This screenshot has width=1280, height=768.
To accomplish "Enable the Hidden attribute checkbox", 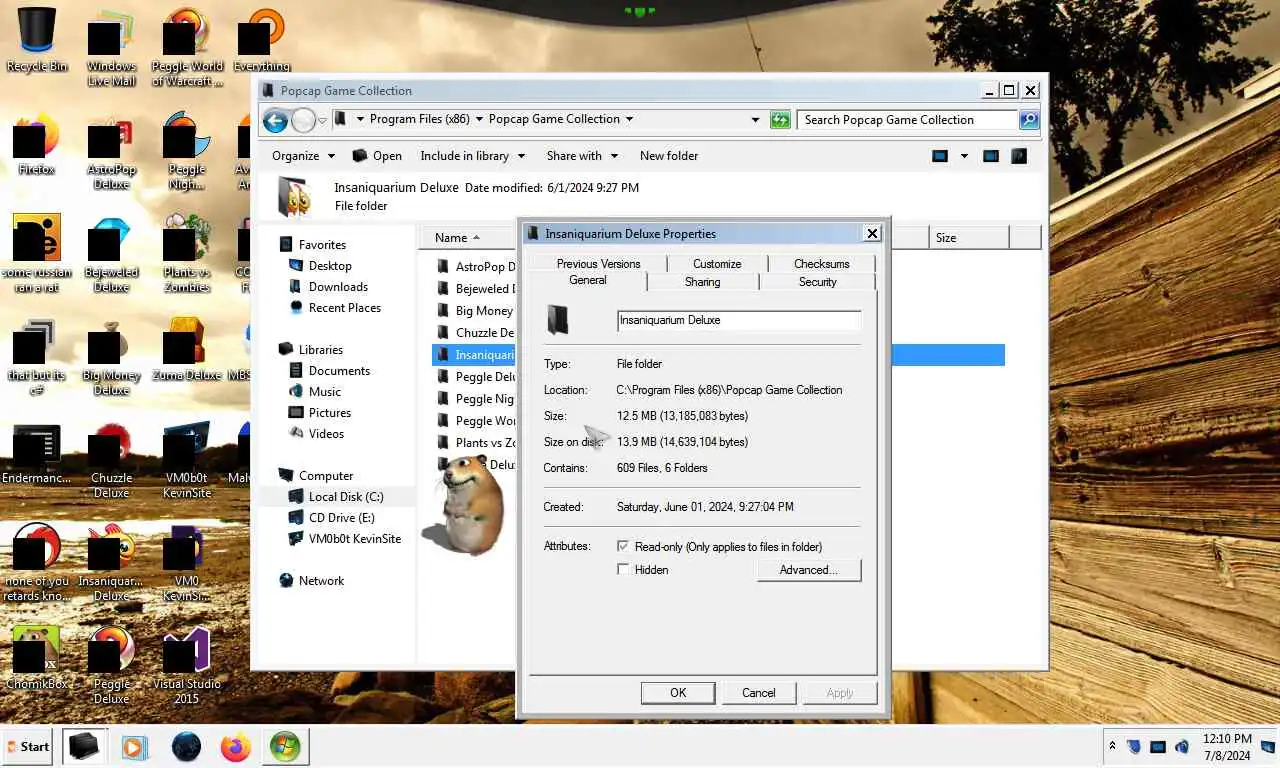I will pyautogui.click(x=623, y=570).
